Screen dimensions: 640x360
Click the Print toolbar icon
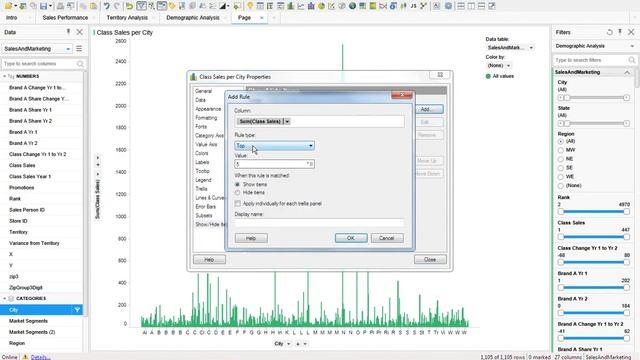click(60, 6)
